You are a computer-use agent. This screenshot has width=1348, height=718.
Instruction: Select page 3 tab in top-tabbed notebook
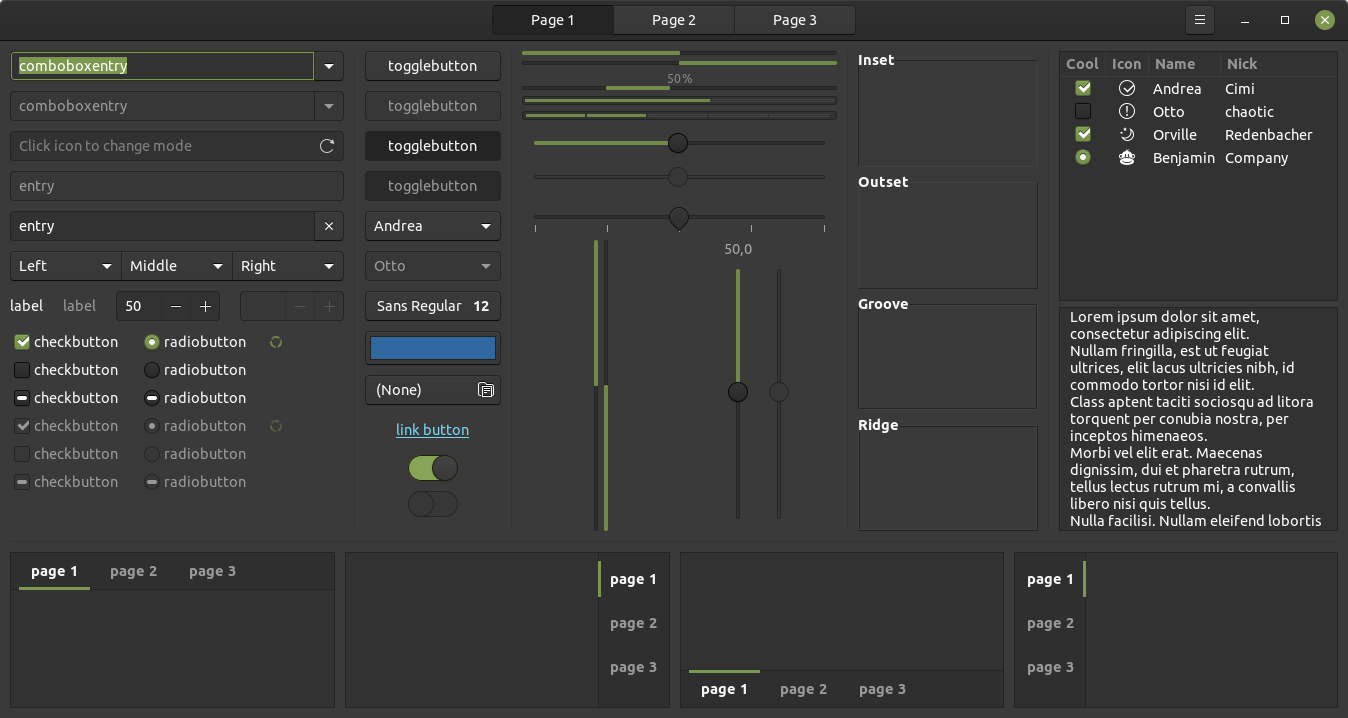click(212, 572)
